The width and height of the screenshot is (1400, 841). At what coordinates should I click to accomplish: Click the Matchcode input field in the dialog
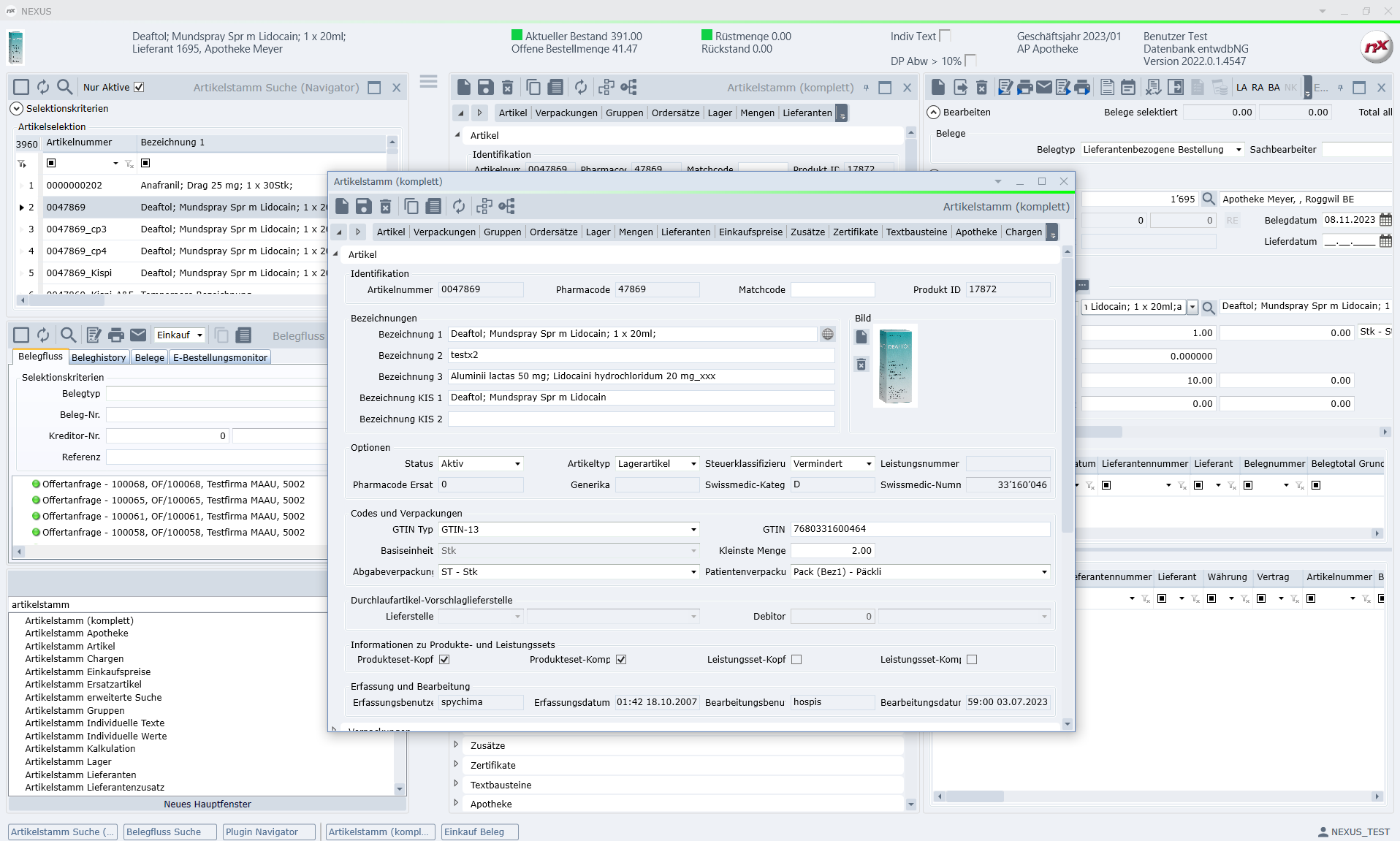click(832, 290)
